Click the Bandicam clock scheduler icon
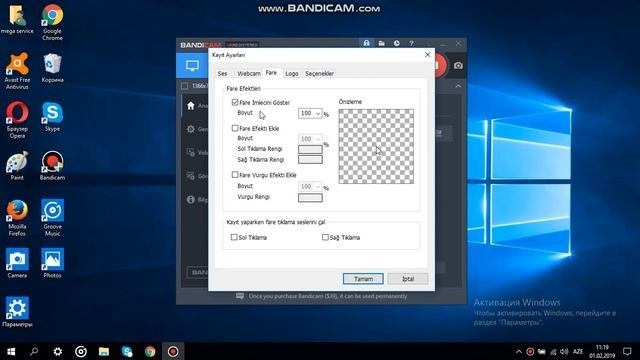The height and width of the screenshot is (360, 640). pyautogui.click(x=396, y=43)
